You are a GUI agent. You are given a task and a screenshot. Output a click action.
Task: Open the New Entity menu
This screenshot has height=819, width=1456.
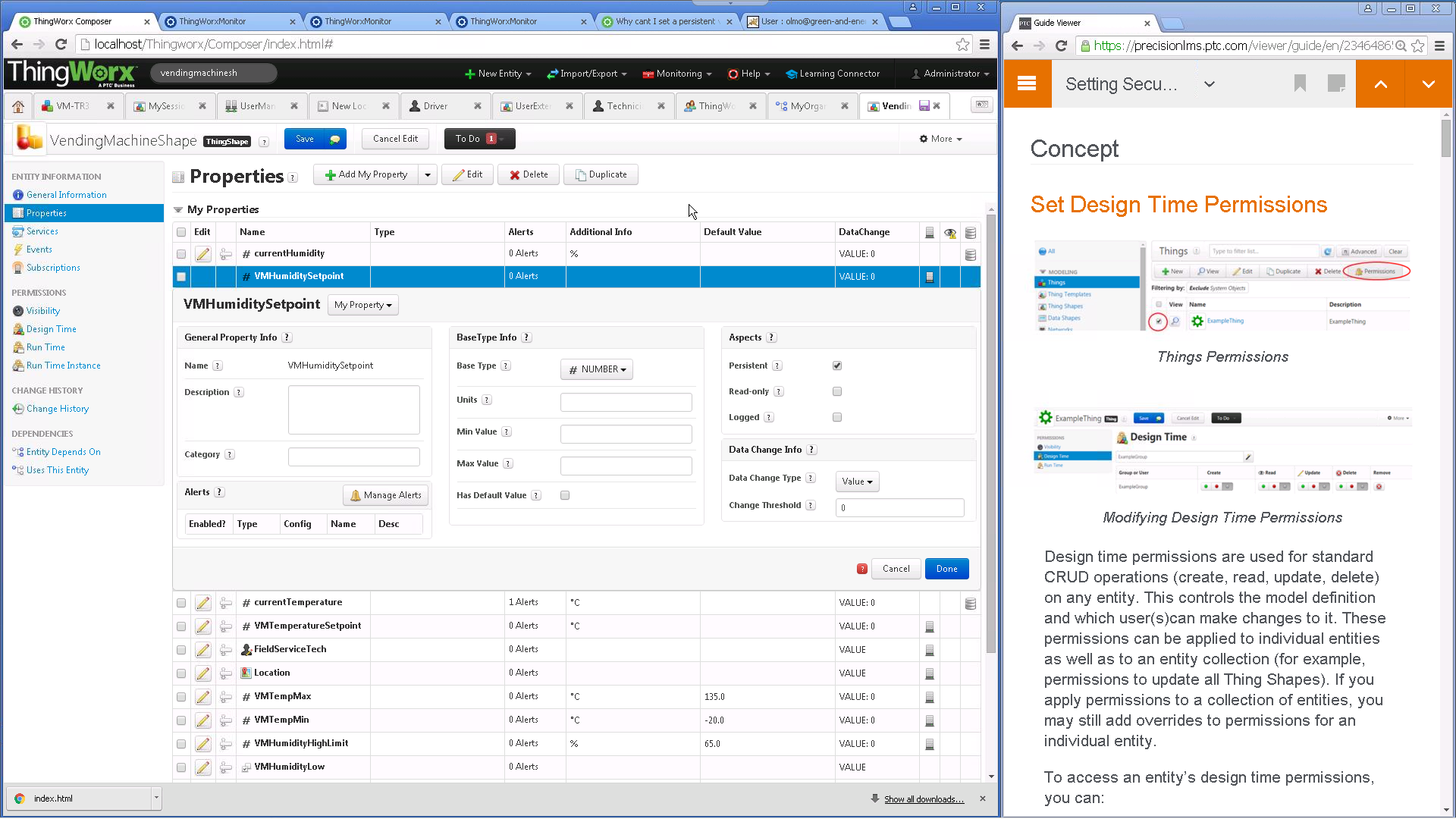[x=497, y=74]
